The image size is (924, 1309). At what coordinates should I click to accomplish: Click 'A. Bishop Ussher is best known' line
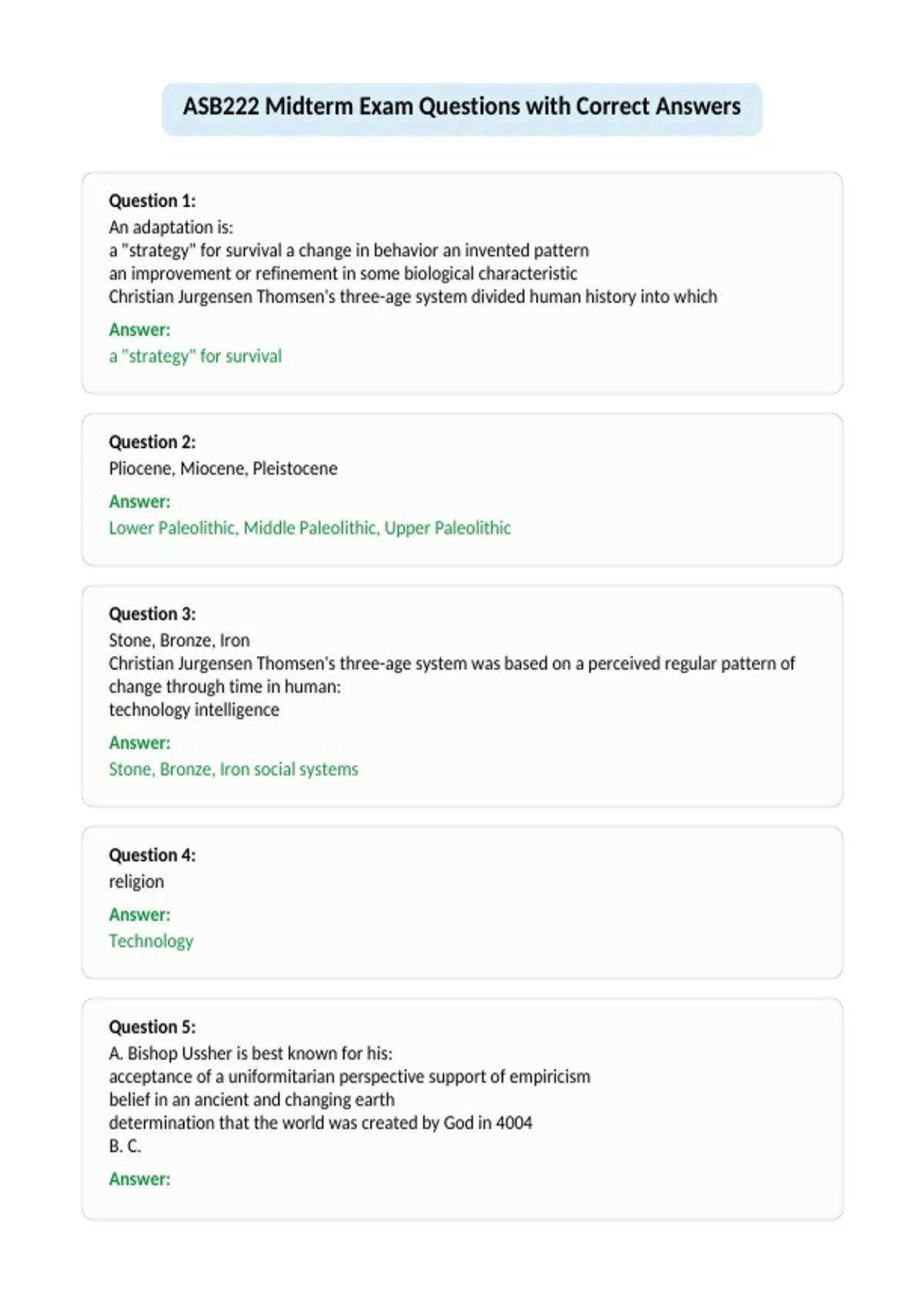click(250, 1053)
